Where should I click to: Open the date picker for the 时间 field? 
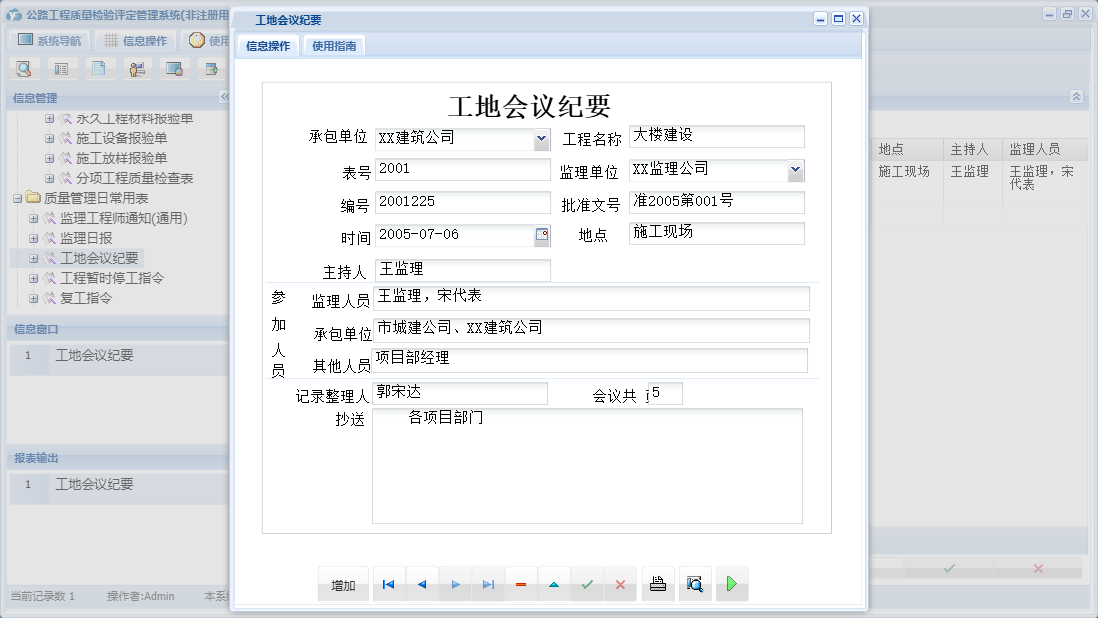(541, 234)
